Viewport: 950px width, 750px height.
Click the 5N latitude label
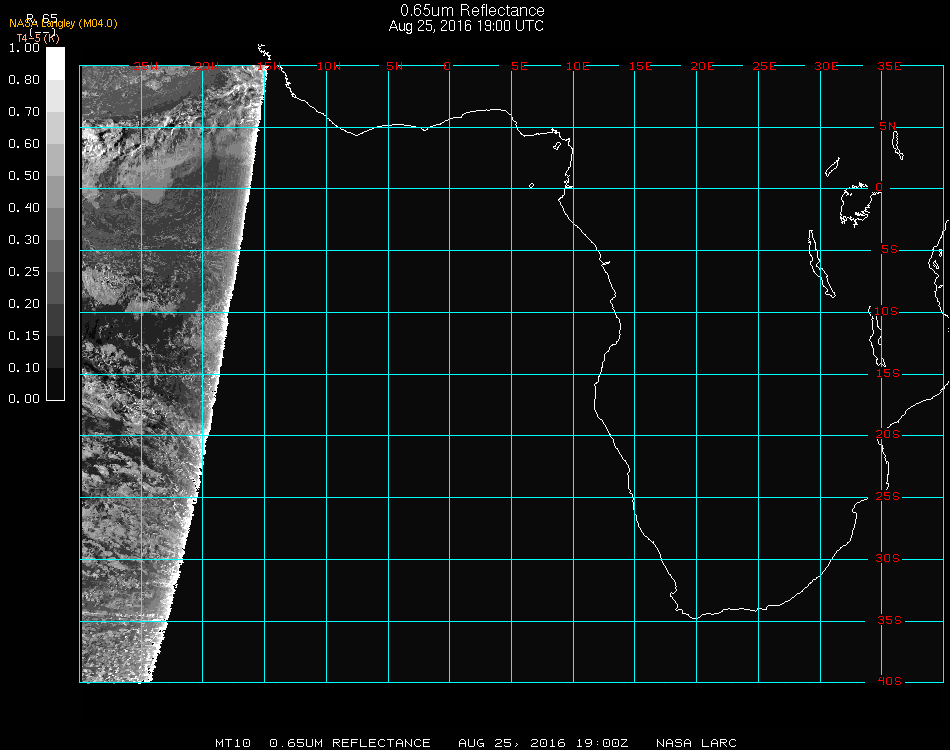(x=888, y=127)
